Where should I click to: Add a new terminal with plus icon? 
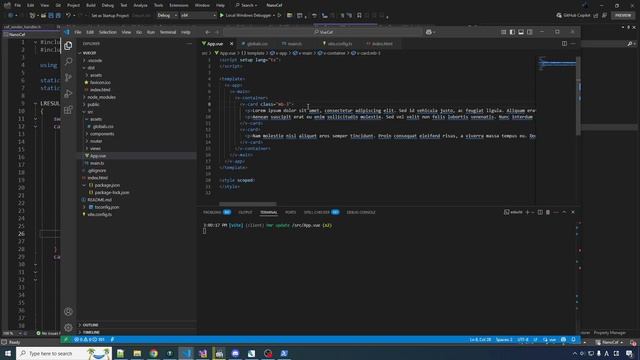[x=527, y=212]
